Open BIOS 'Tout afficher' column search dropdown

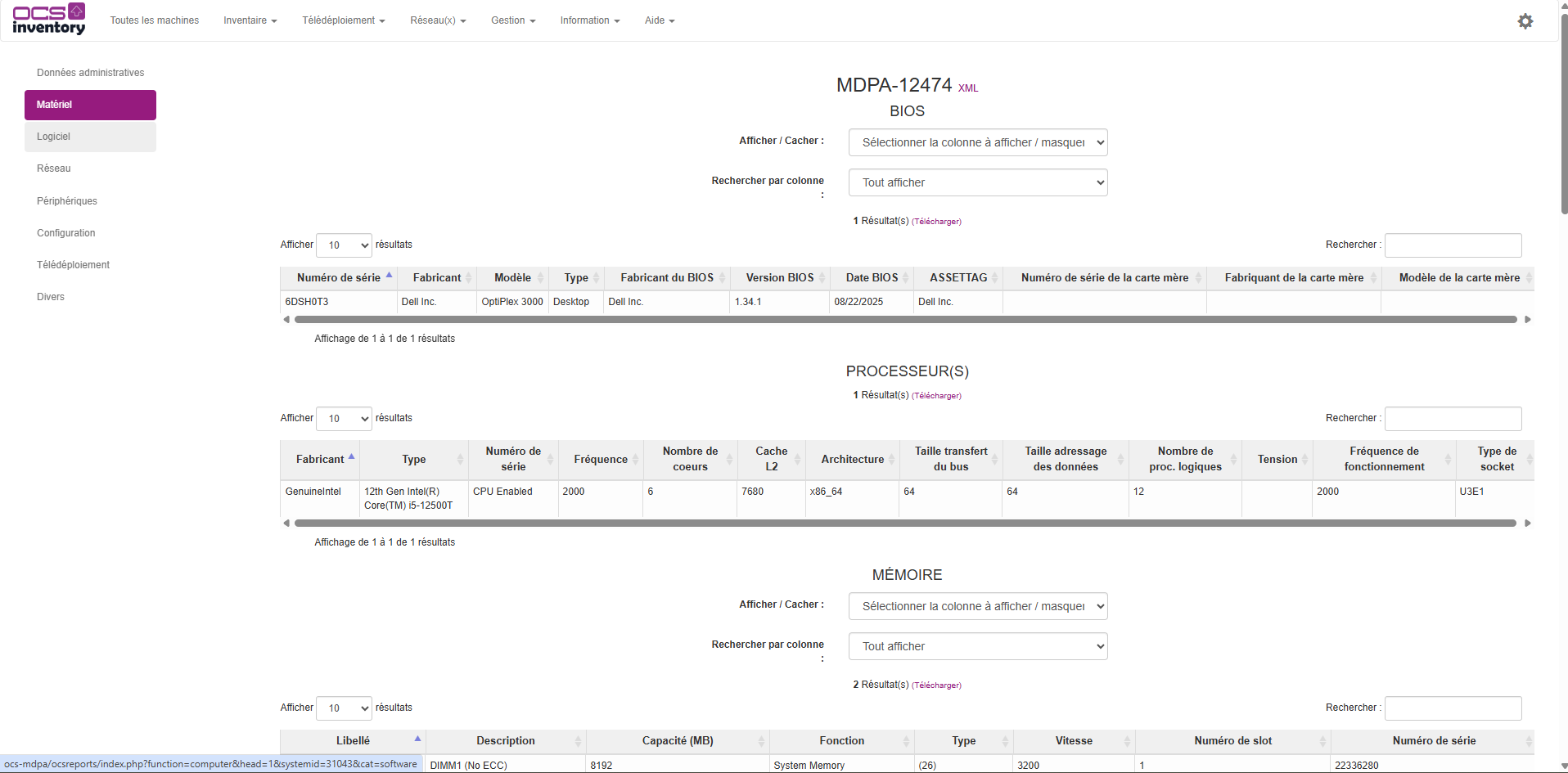pos(977,182)
